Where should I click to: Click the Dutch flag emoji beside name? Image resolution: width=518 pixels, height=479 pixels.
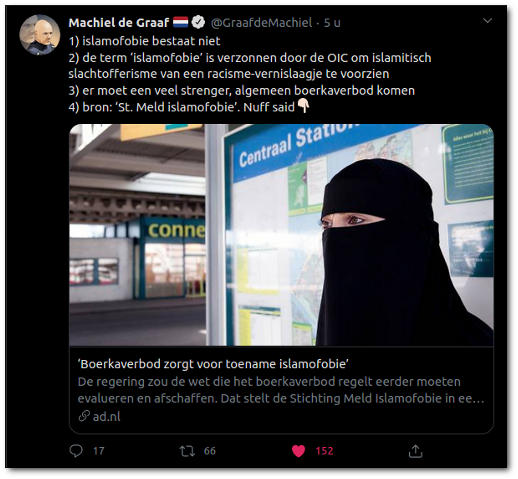point(181,22)
